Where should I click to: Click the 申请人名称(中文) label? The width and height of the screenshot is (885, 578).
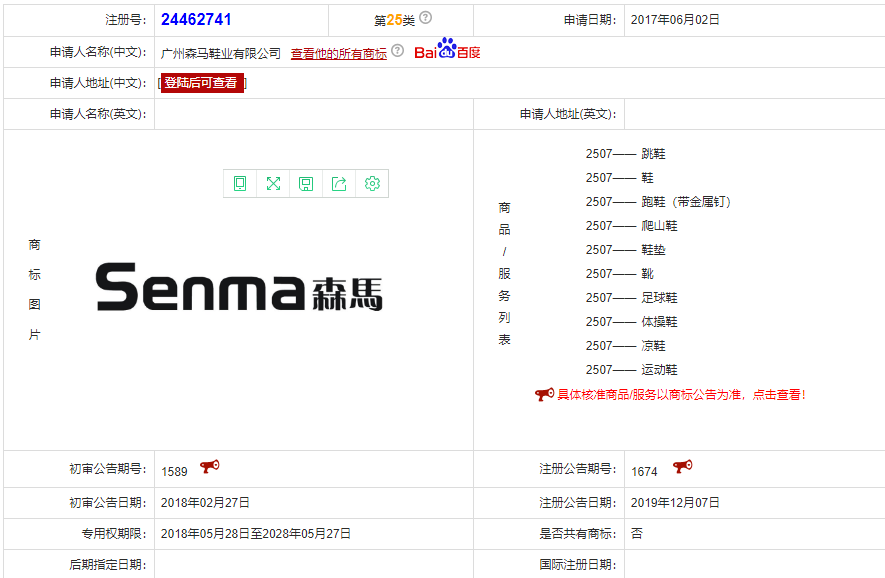[98, 52]
